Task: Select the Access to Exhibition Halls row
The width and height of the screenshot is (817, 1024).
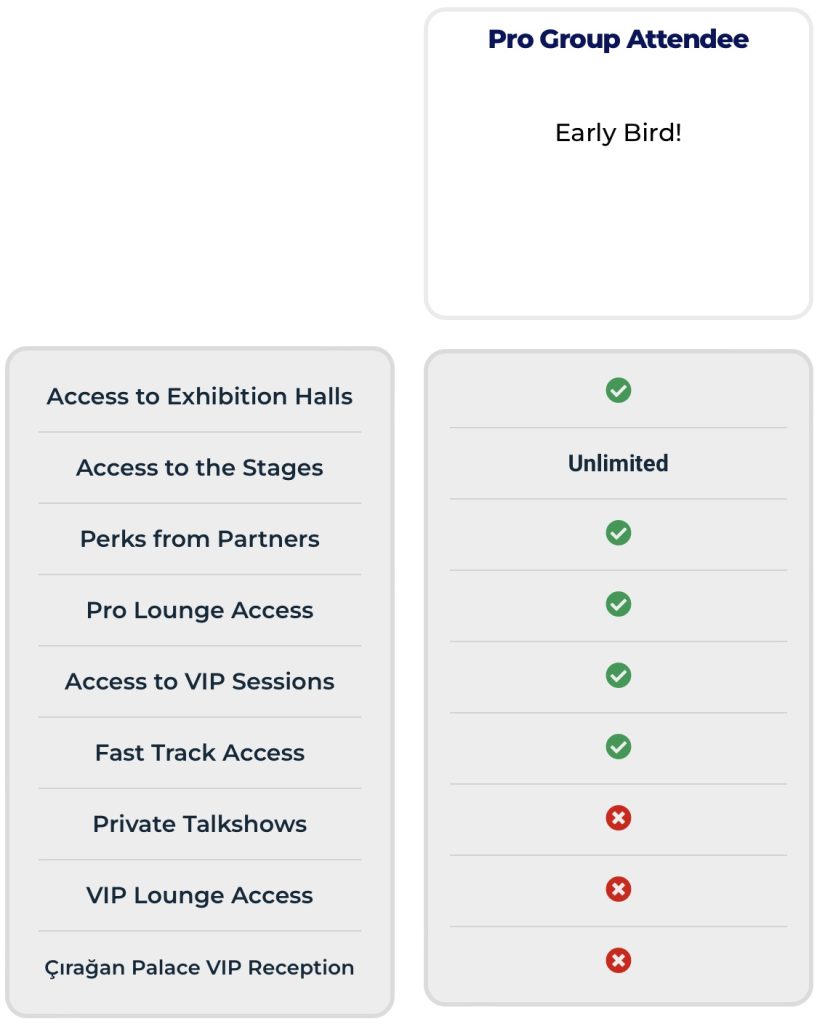Action: pyautogui.click(x=199, y=396)
